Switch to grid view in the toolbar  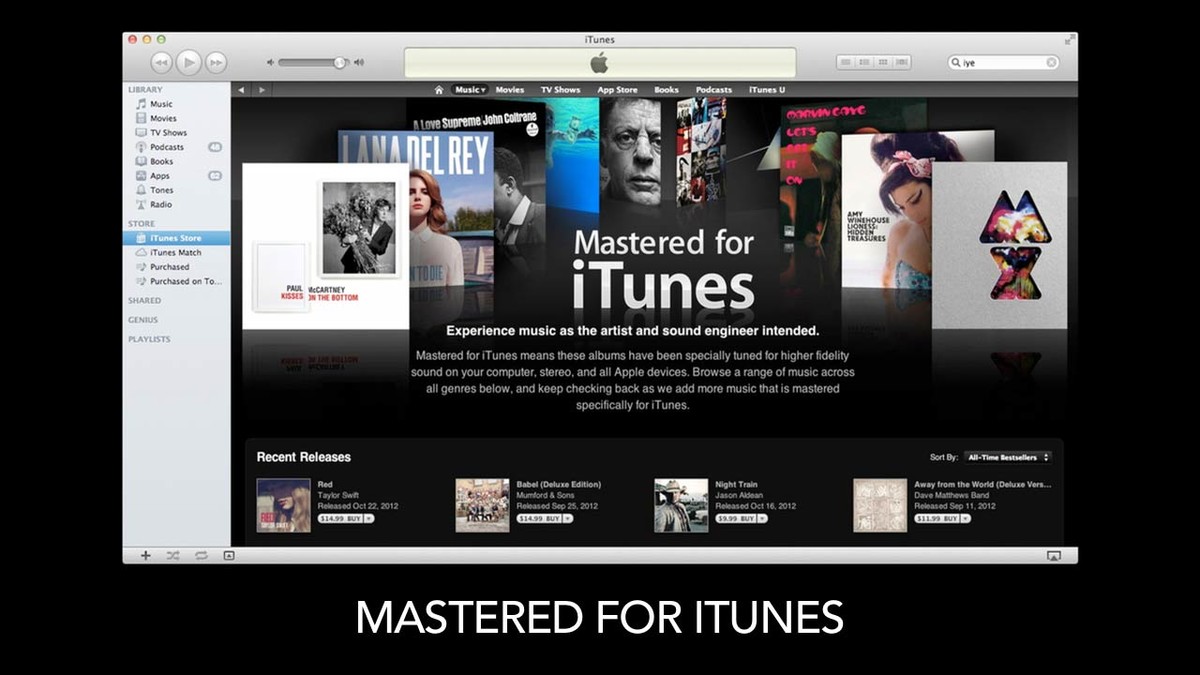[x=883, y=62]
